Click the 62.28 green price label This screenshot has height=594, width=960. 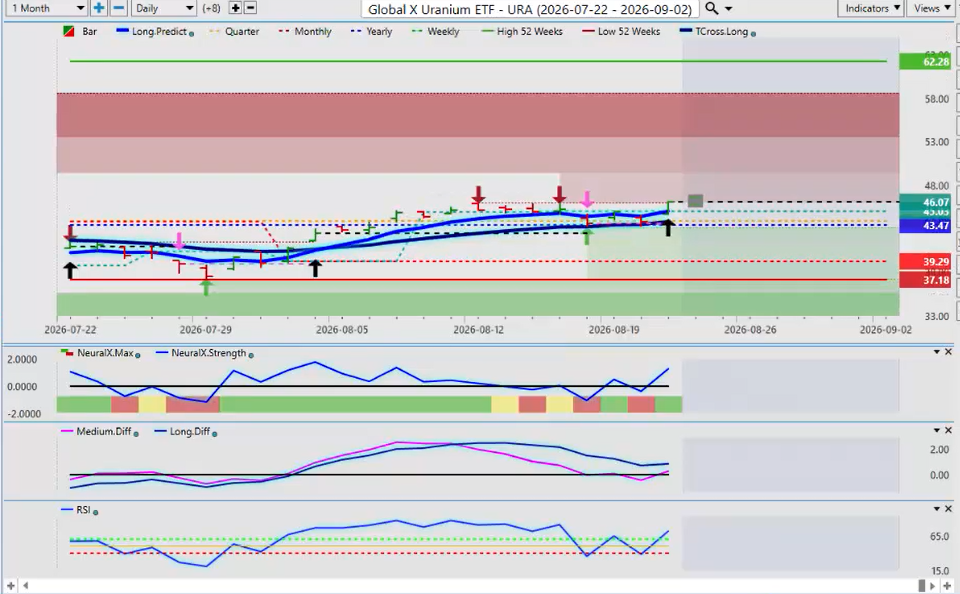point(925,61)
